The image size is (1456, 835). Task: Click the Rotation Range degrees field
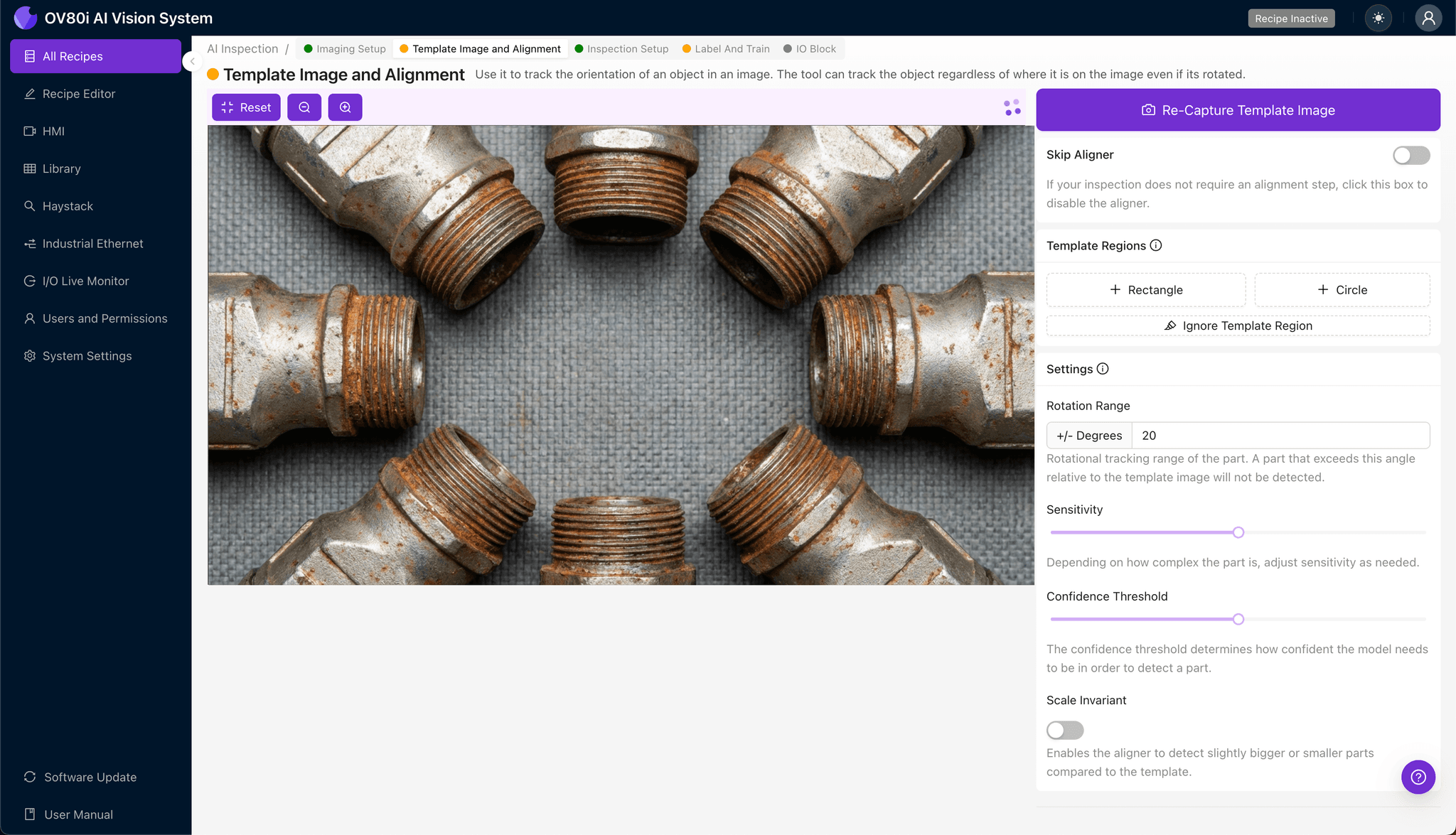tap(1280, 436)
